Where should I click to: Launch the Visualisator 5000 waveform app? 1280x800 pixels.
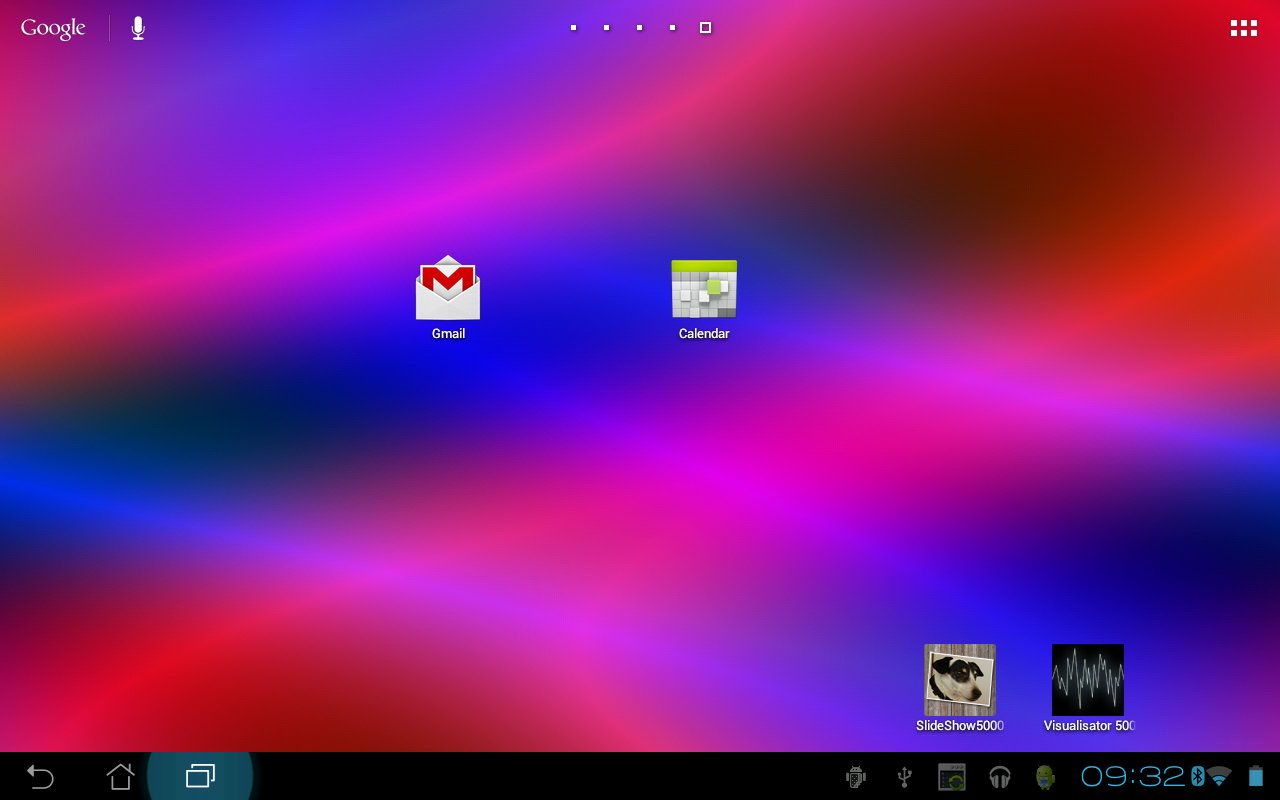[x=1088, y=688]
